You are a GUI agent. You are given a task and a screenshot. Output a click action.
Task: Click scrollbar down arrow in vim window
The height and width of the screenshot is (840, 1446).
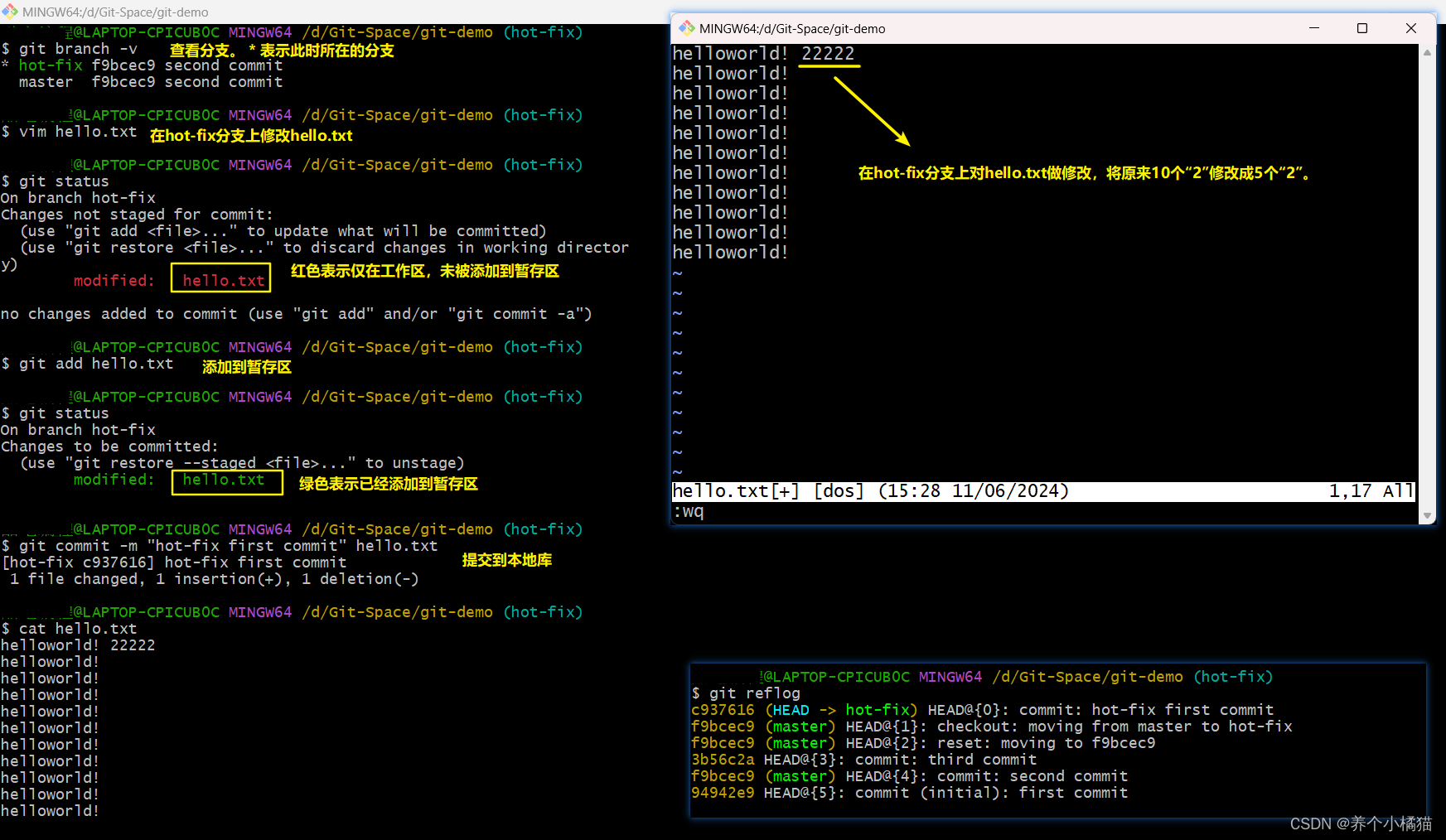pyautogui.click(x=1427, y=515)
